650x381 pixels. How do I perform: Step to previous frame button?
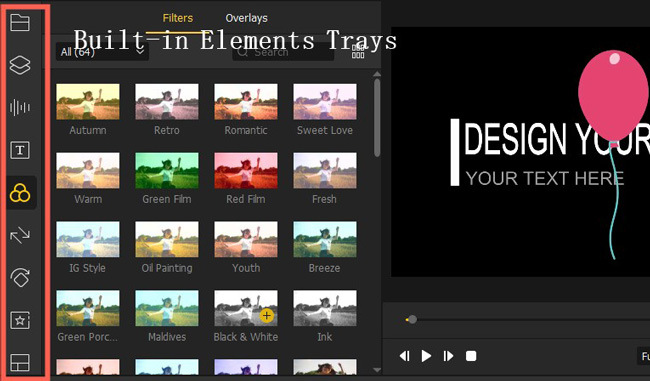point(404,356)
